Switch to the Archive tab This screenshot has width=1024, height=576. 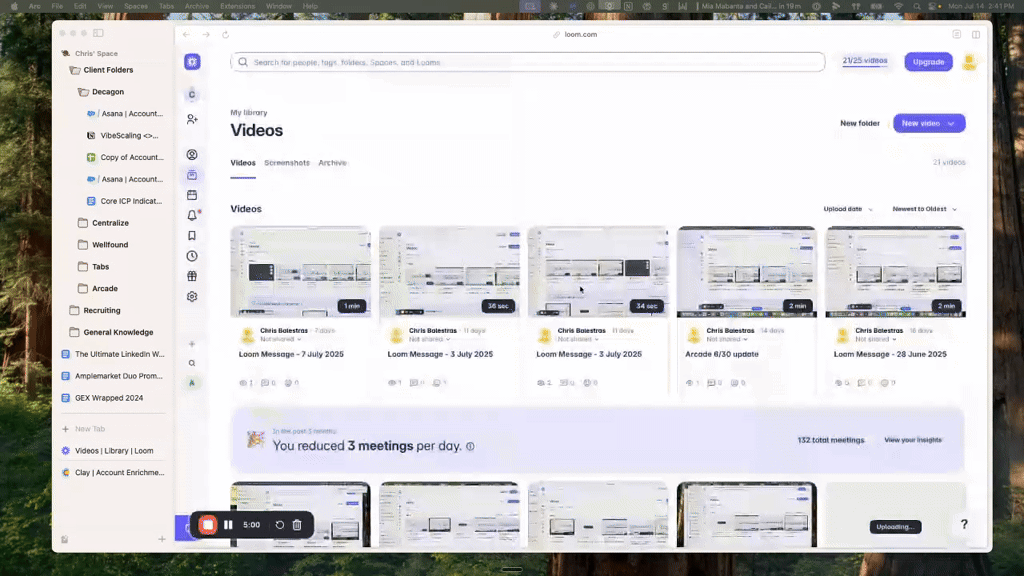[x=333, y=163]
